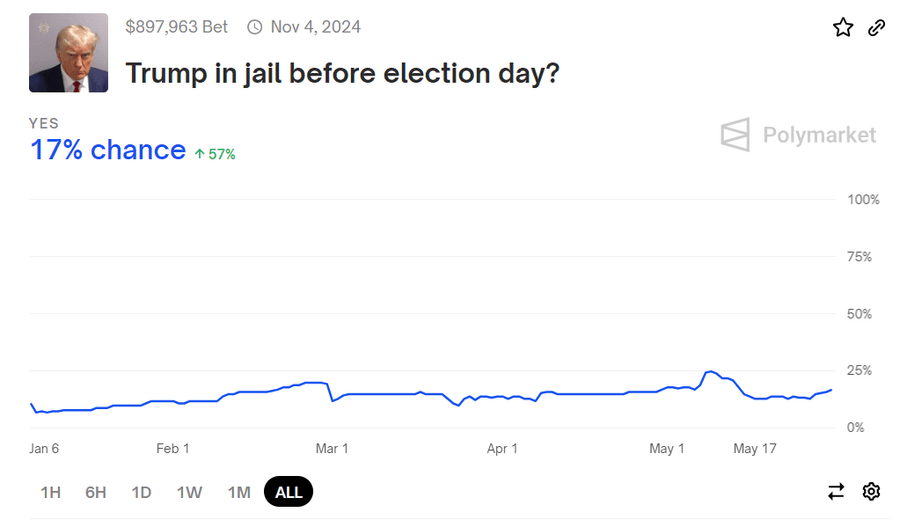Viewport: 900px width, 520px height.
Task: Open the Trump mugshot thumbnail
Action: [69, 53]
